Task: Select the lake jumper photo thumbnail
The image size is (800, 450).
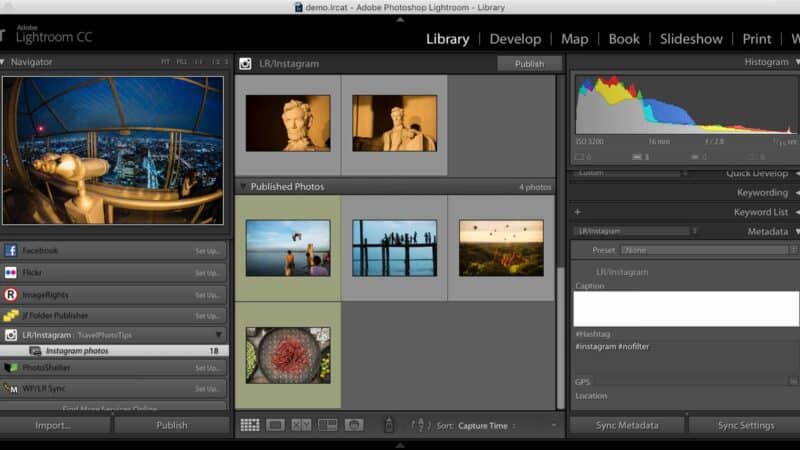Action: (x=288, y=248)
